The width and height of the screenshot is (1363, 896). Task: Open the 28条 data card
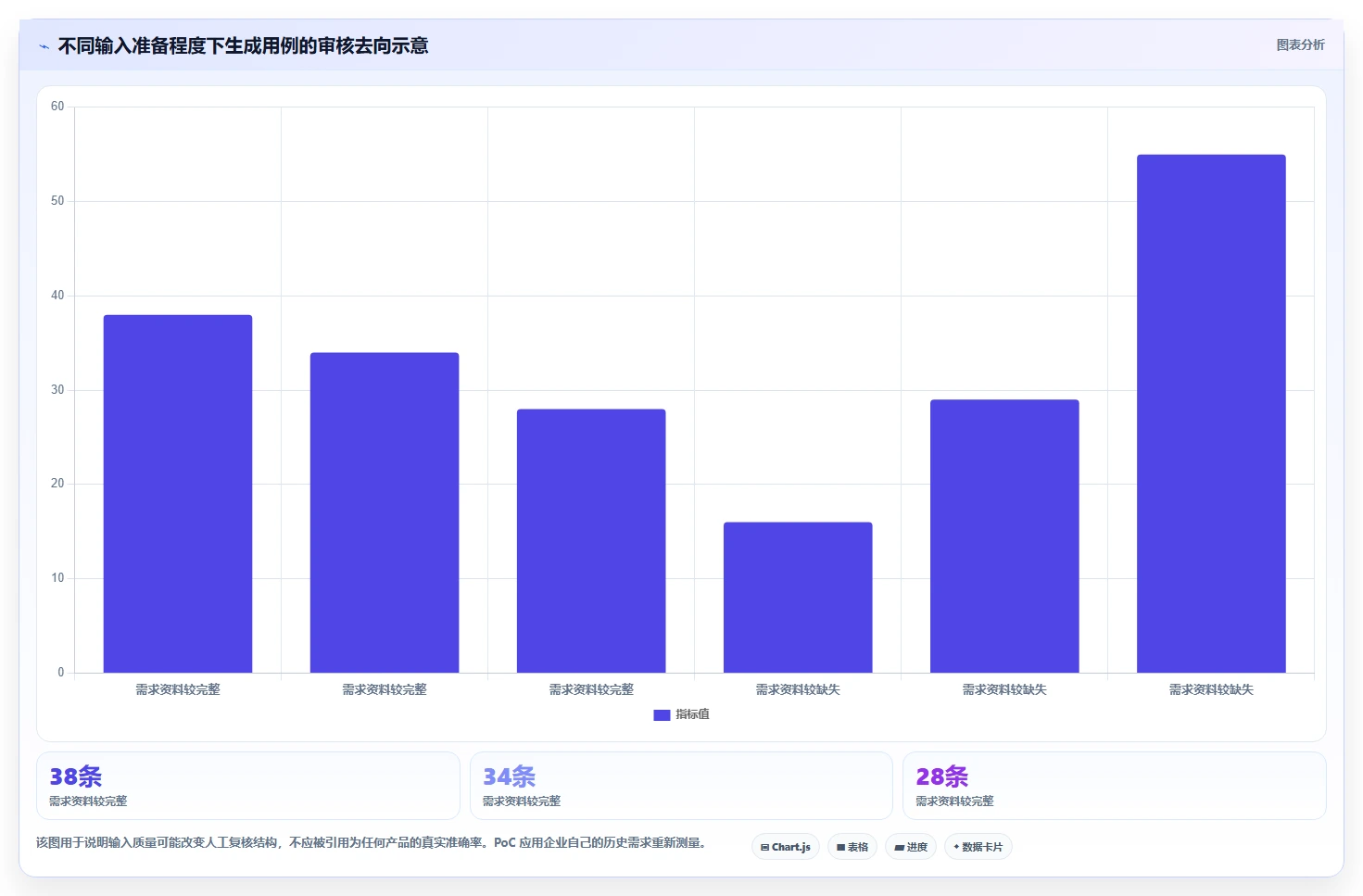(x=1115, y=786)
